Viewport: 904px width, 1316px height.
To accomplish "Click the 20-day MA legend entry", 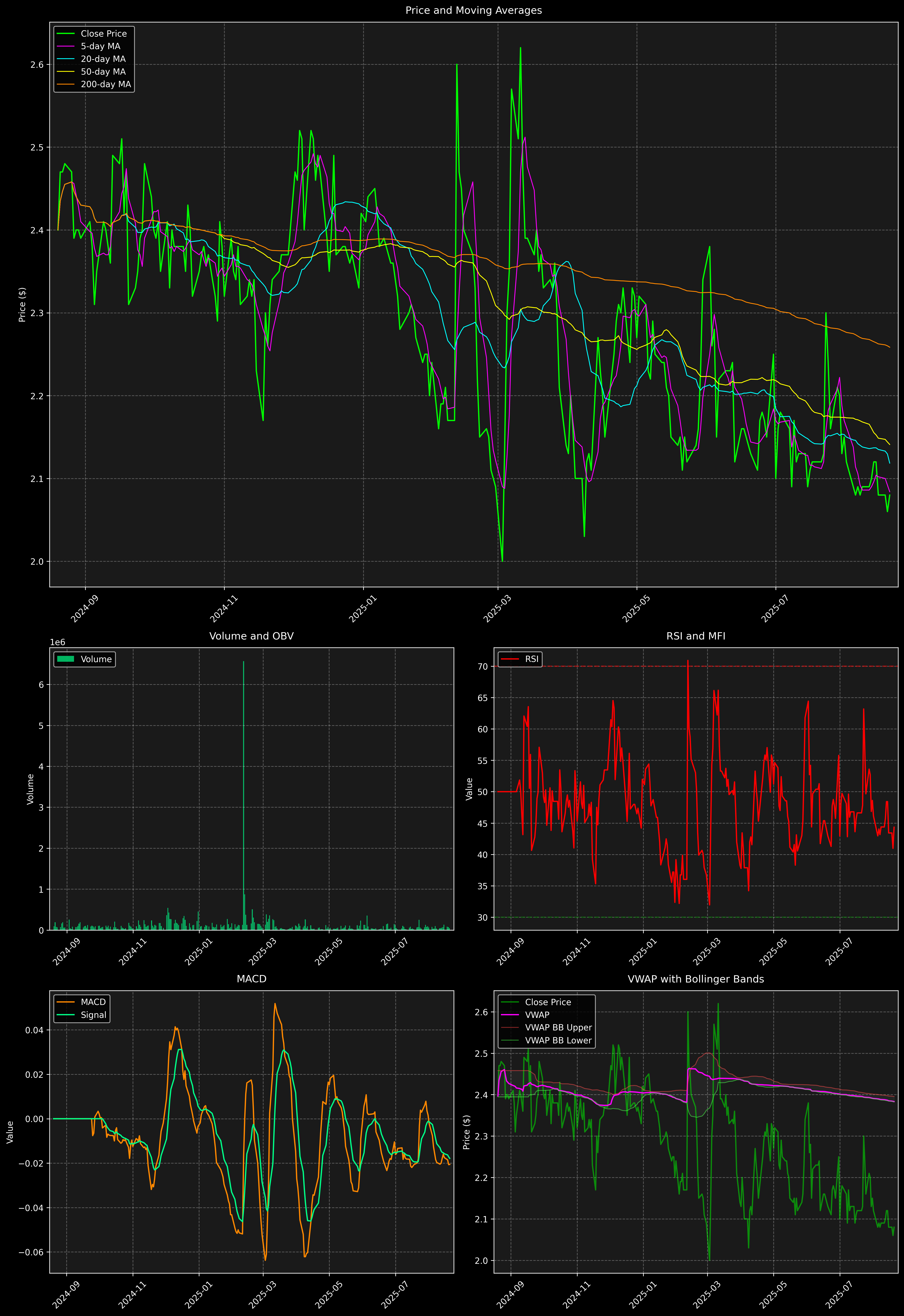I will (x=103, y=59).
